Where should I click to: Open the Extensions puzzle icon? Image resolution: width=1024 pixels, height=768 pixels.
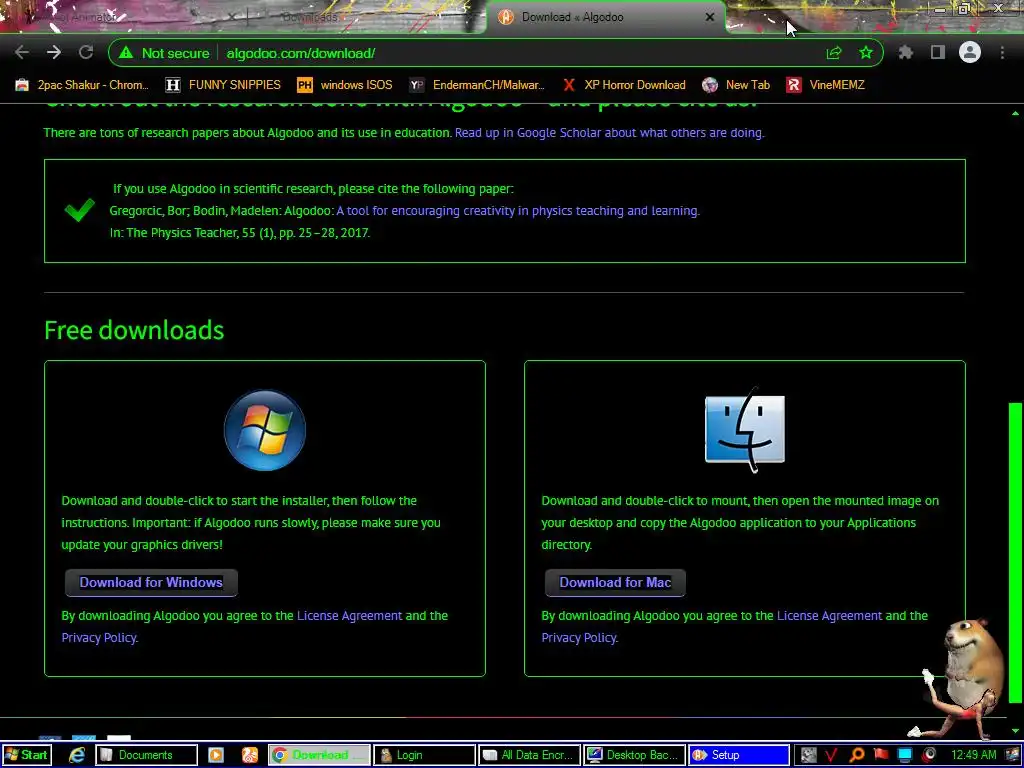(906, 52)
